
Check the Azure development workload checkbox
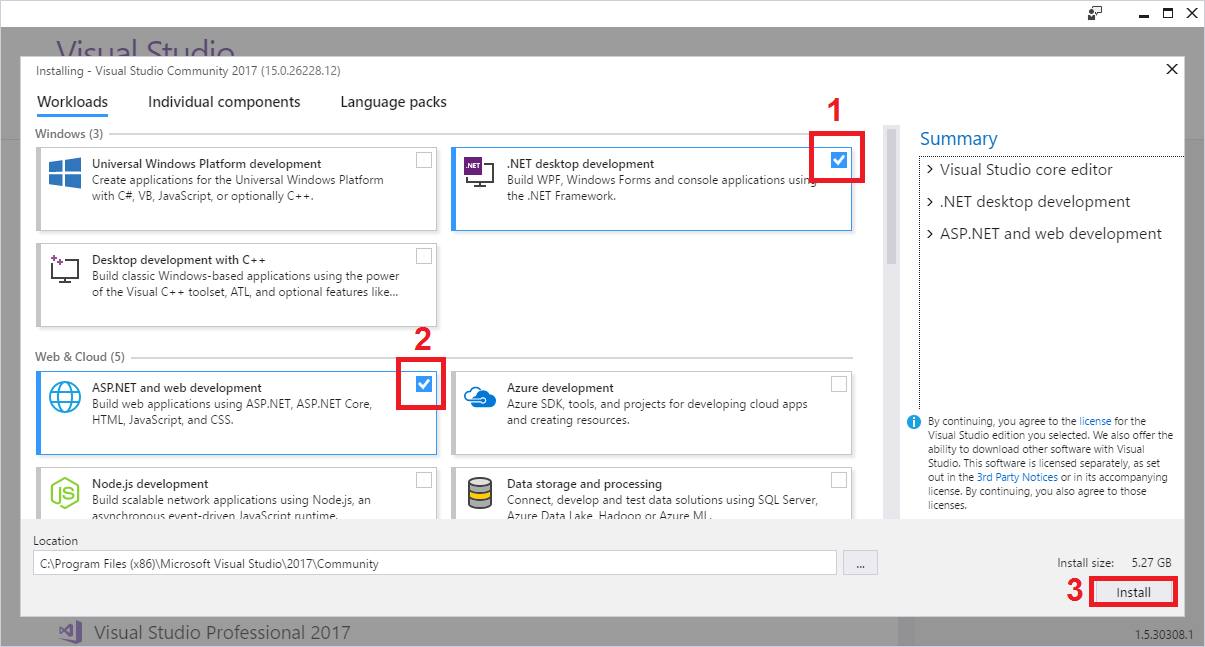[x=839, y=384]
